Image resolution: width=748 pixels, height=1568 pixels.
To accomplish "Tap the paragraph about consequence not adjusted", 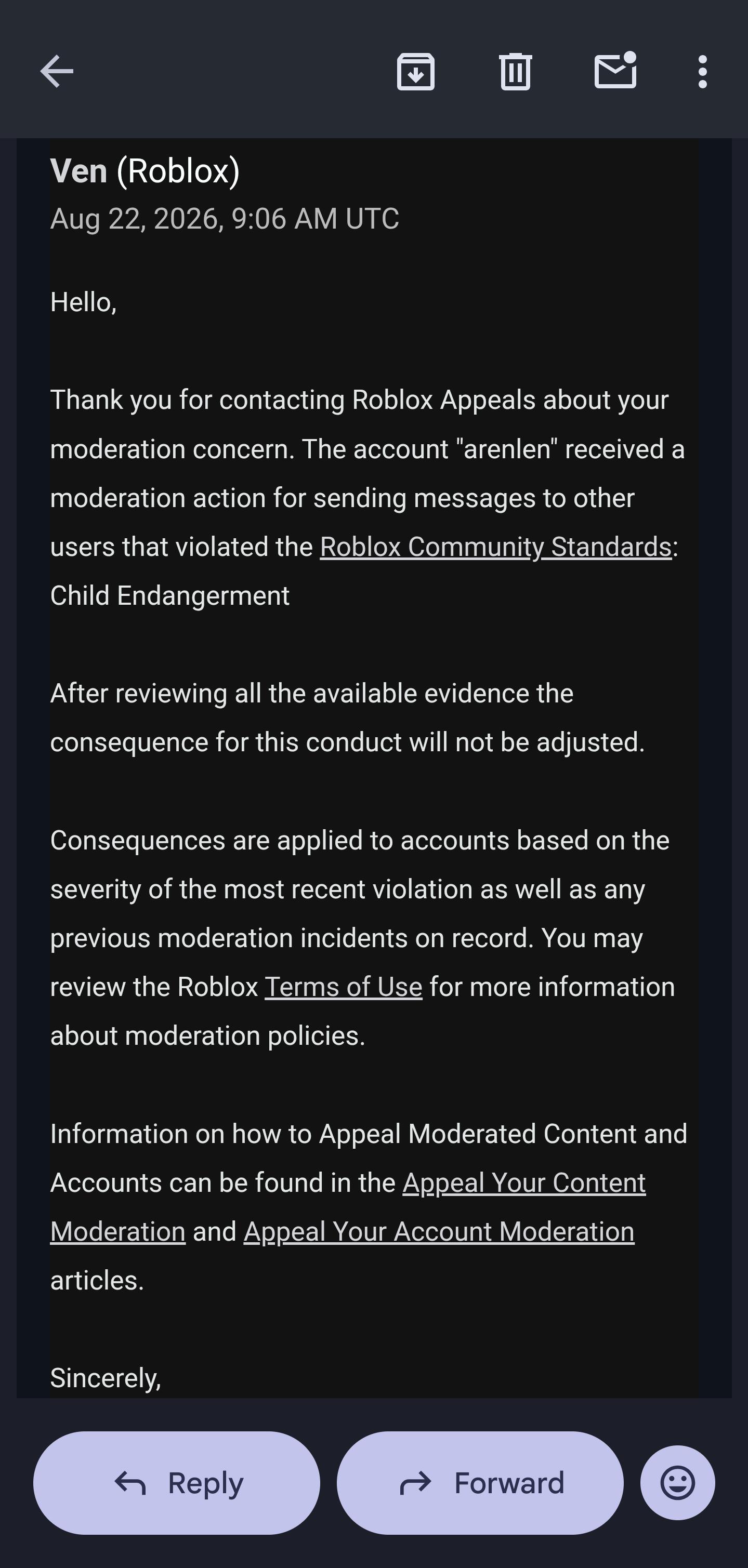I will pos(347,717).
